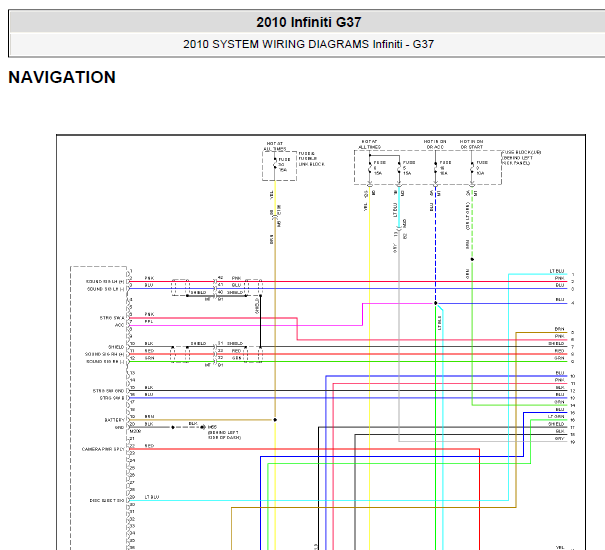Click the "SOUND SIG RH (+)" pin label
The image size is (605, 550).
coord(105,354)
